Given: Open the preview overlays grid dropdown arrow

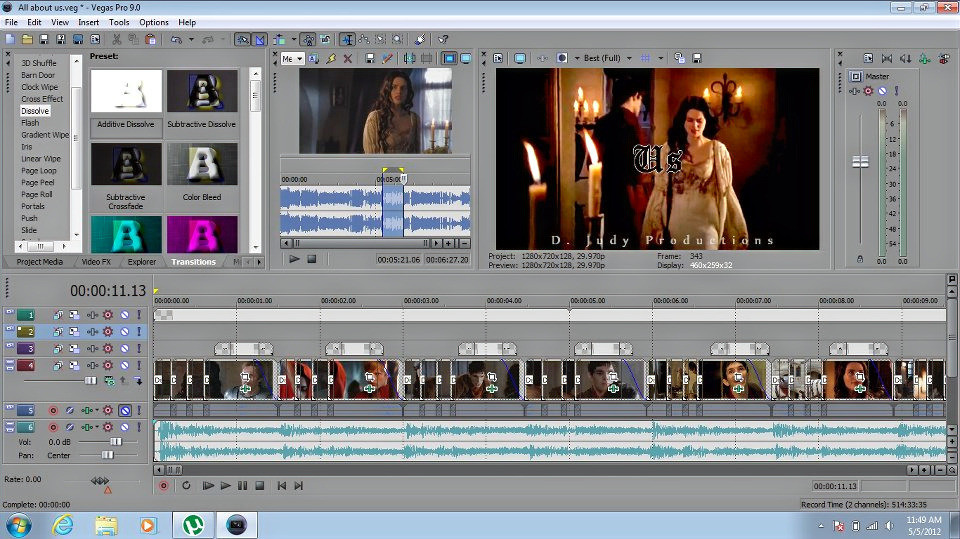Looking at the screenshot, I should click(x=660, y=58).
